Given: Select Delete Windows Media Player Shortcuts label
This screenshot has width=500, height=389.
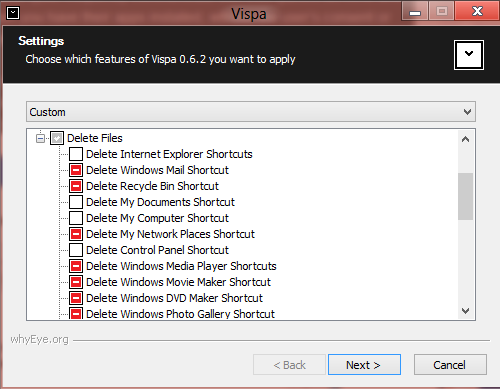Looking at the screenshot, I should point(181,266).
